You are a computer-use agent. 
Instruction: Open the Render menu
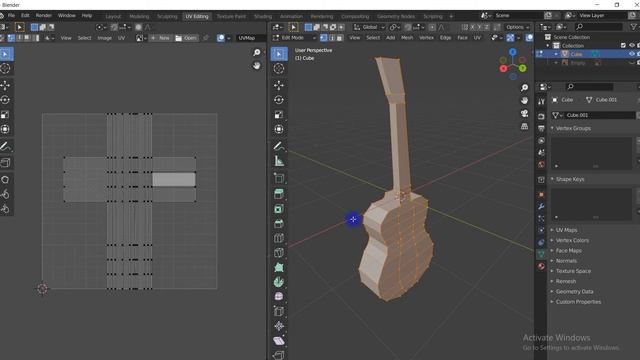[44, 16]
